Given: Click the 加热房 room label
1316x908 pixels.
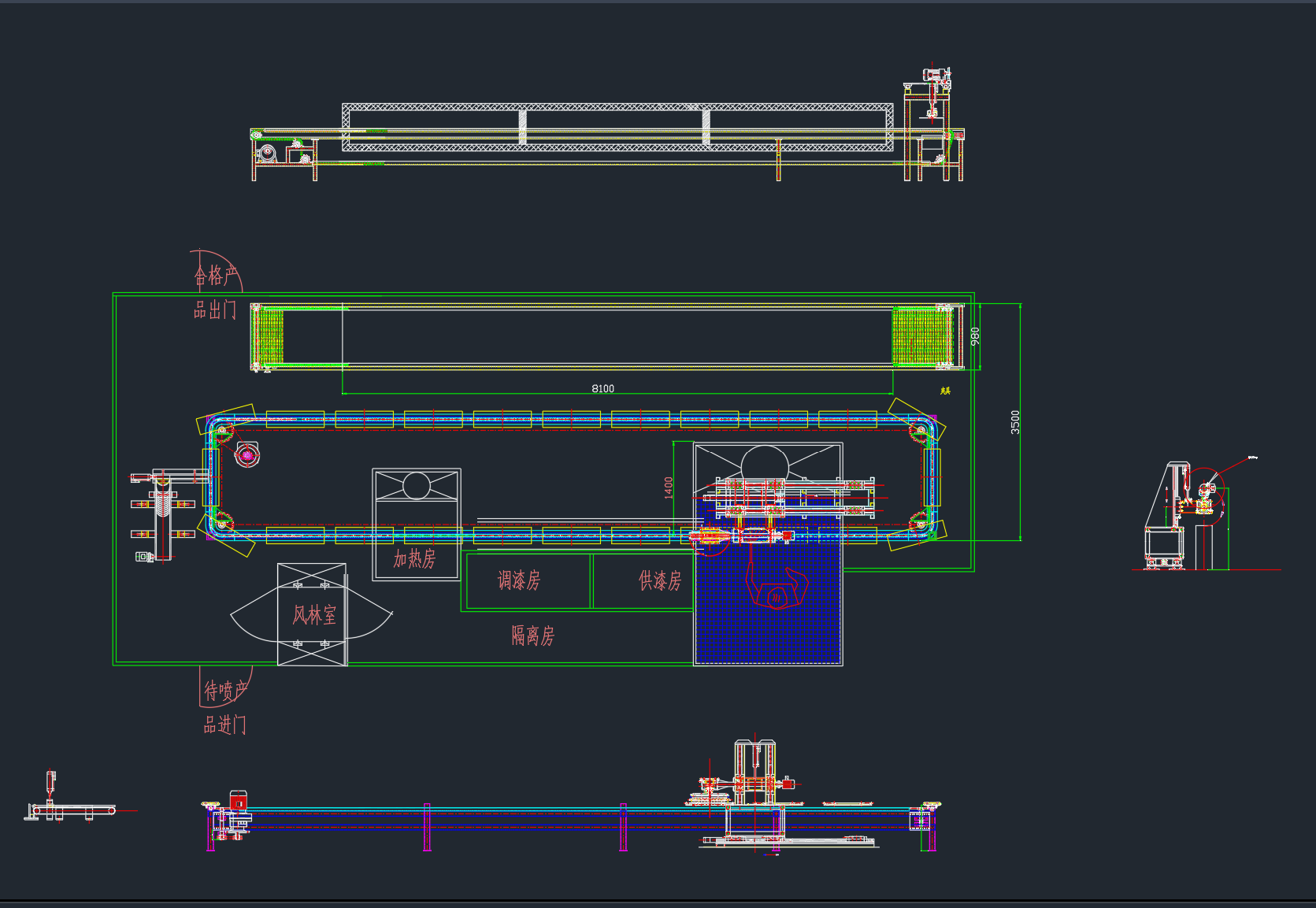Looking at the screenshot, I should pyautogui.click(x=414, y=559).
